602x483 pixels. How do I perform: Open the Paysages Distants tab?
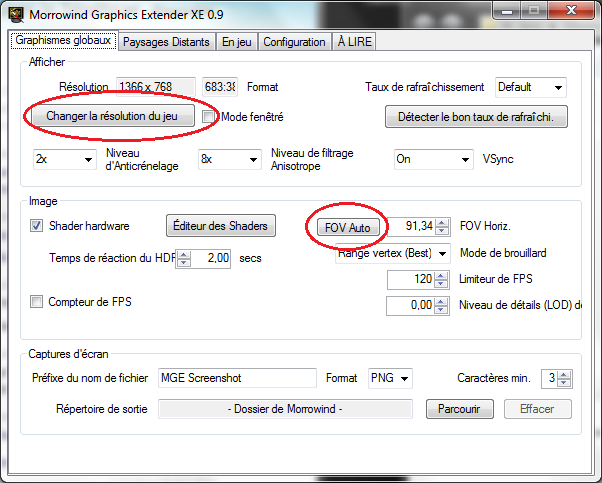[x=166, y=42]
